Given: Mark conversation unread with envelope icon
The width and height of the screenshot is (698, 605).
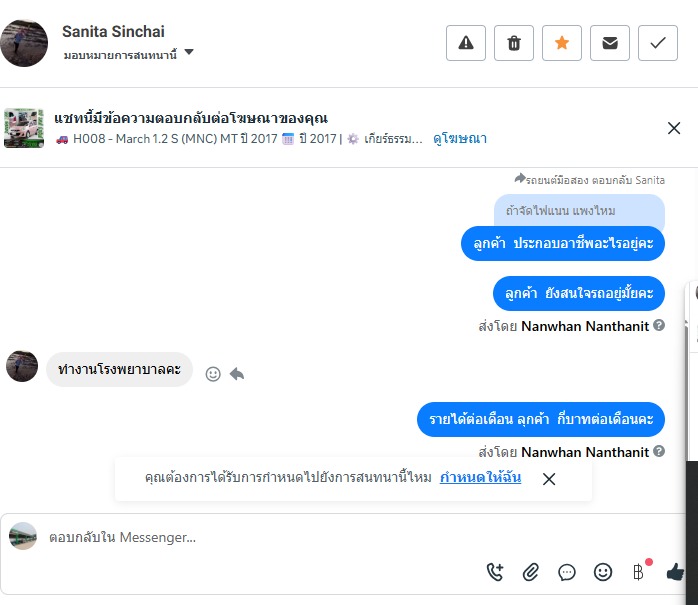Looking at the screenshot, I should 609,43.
